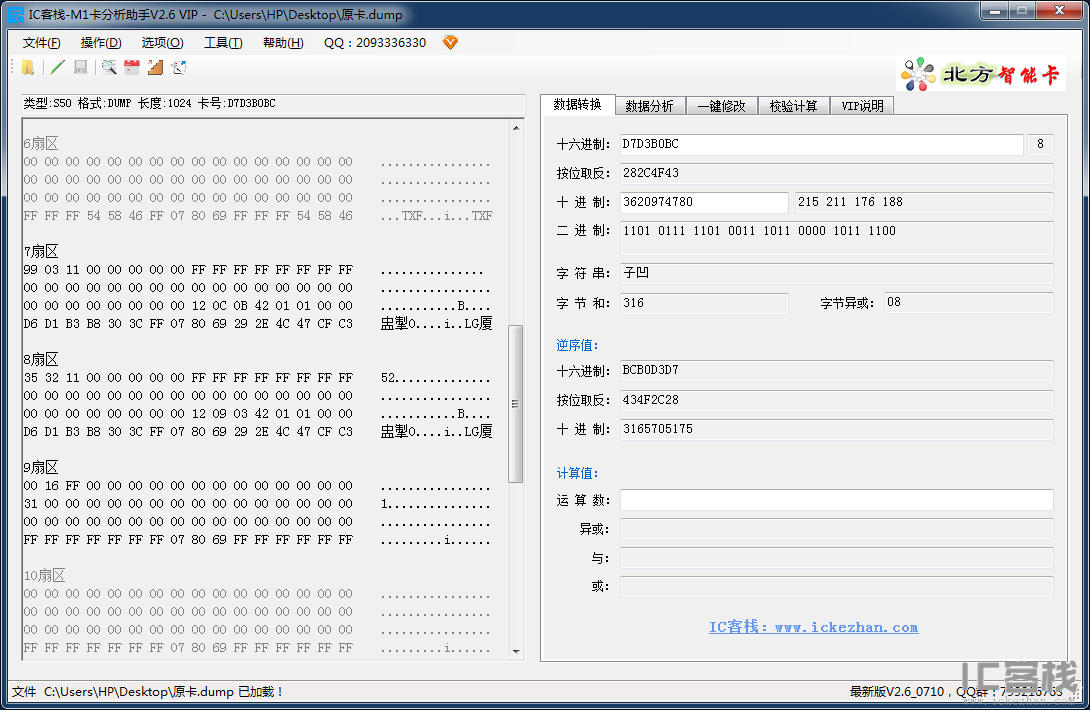Image resolution: width=1090 pixels, height=710 pixels.
Task: Click the note with blue arrow icon
Action: pos(179,67)
